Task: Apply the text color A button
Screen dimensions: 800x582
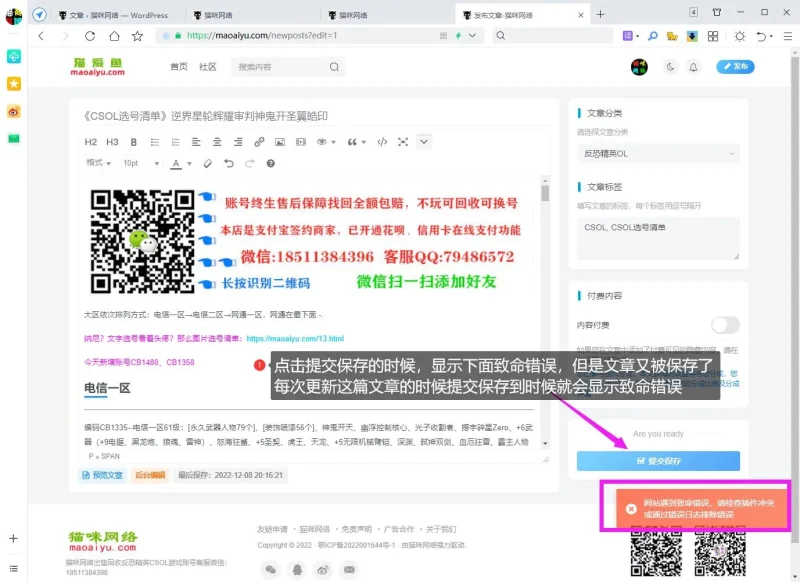Action: click(x=176, y=164)
